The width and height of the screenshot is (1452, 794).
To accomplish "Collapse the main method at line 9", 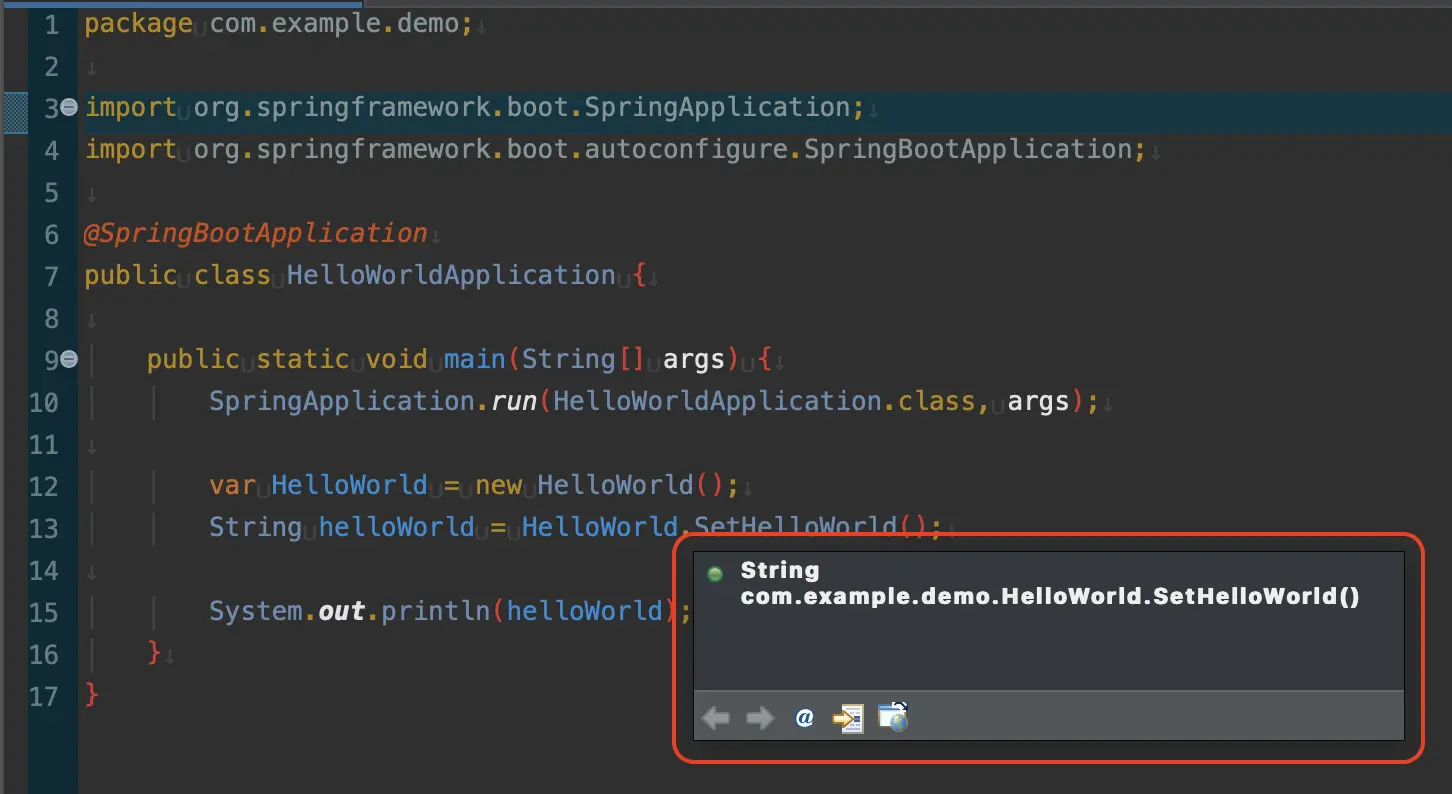I will (x=69, y=359).
